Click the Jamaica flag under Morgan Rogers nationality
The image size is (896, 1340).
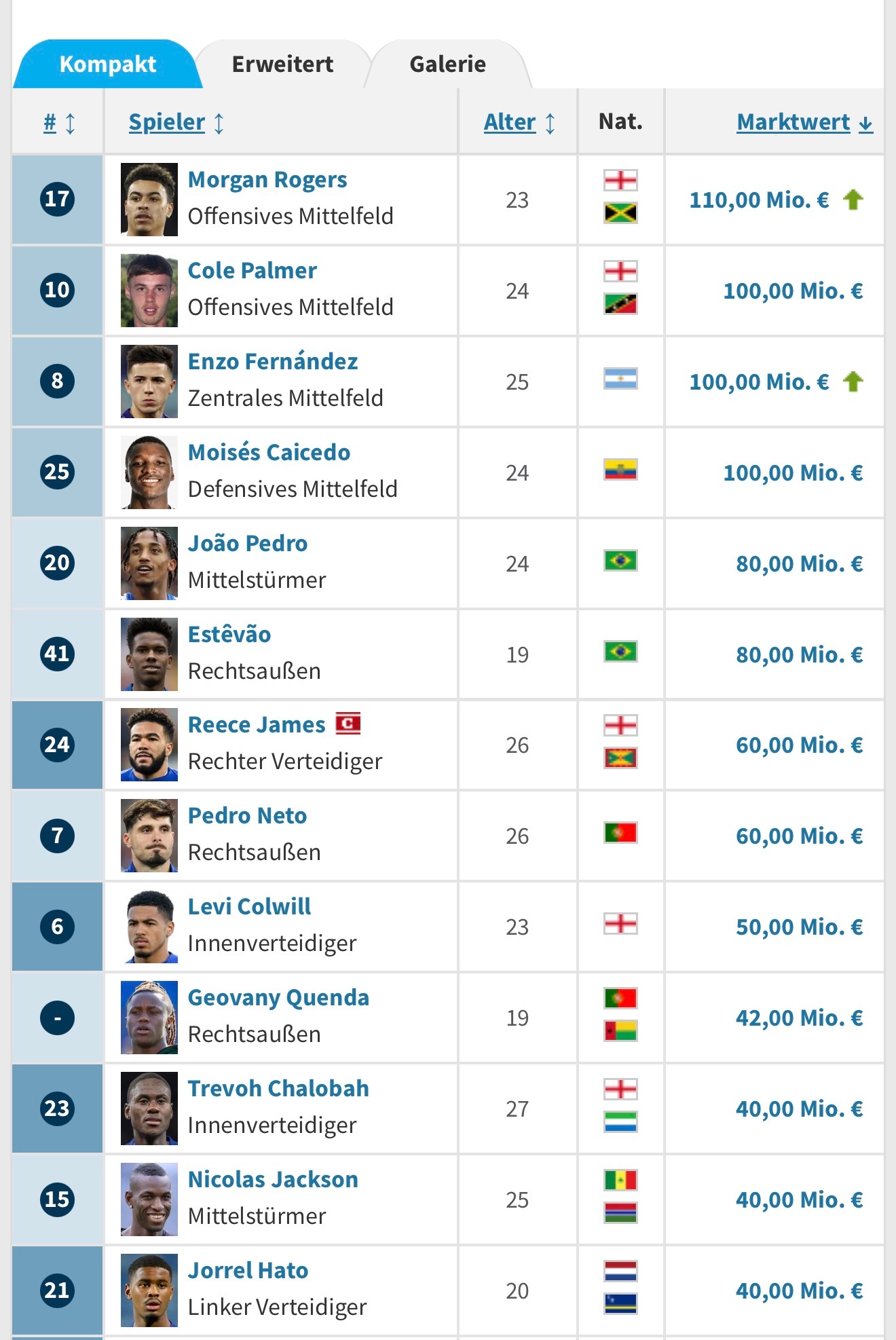[x=620, y=213]
